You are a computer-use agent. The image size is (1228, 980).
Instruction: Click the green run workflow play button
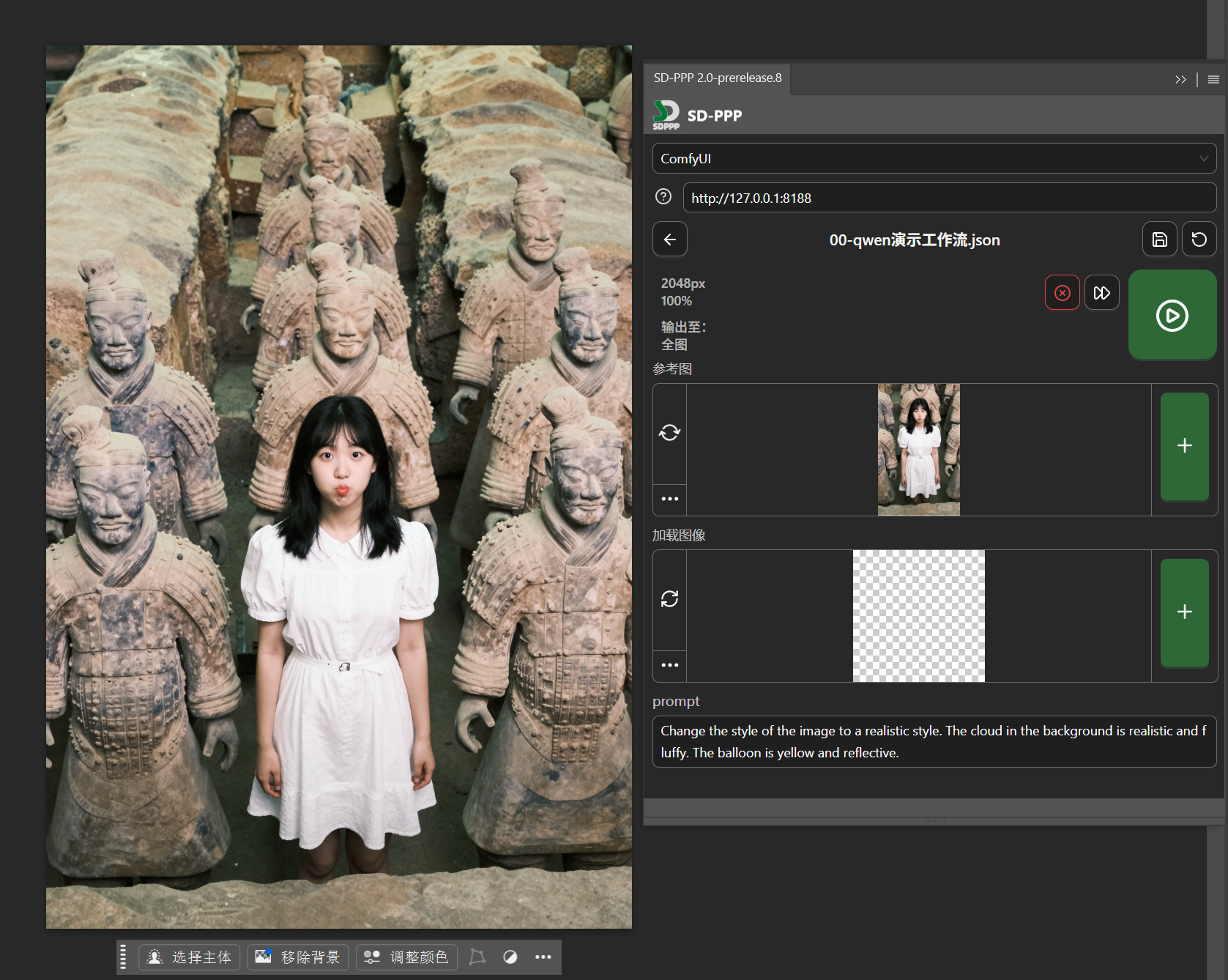(x=1172, y=315)
